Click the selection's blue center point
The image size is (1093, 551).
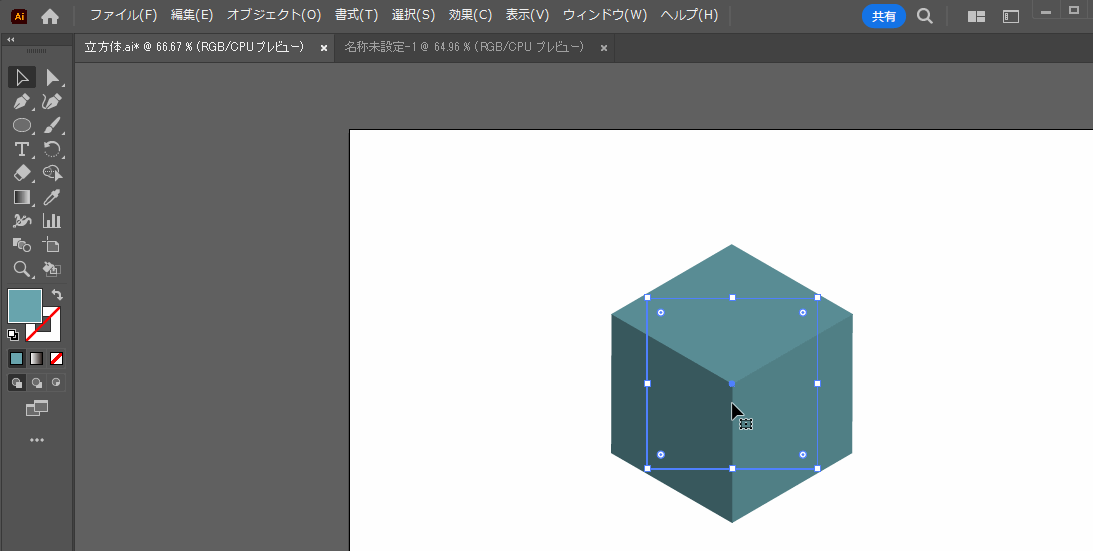pyautogui.click(x=731, y=384)
